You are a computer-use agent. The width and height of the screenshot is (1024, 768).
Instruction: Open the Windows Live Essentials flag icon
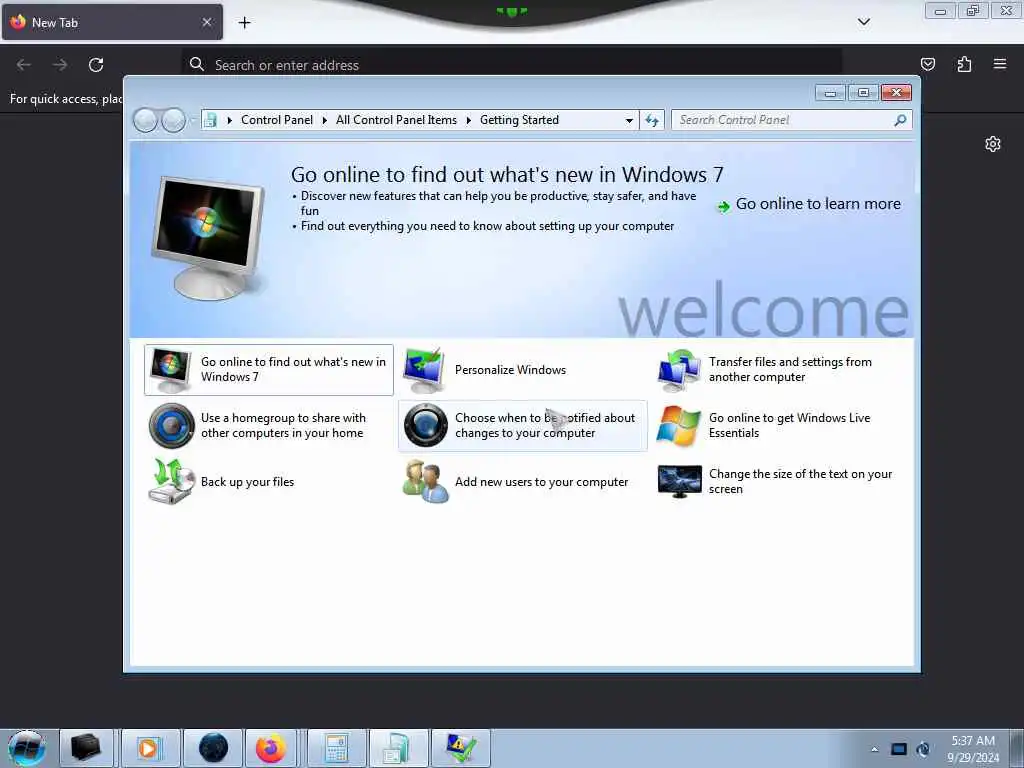point(679,426)
